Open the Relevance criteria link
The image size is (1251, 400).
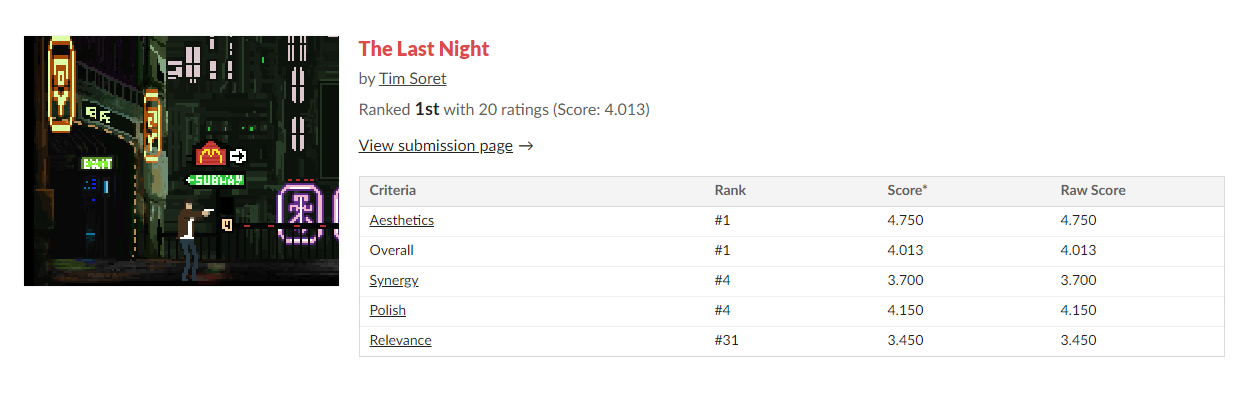400,340
